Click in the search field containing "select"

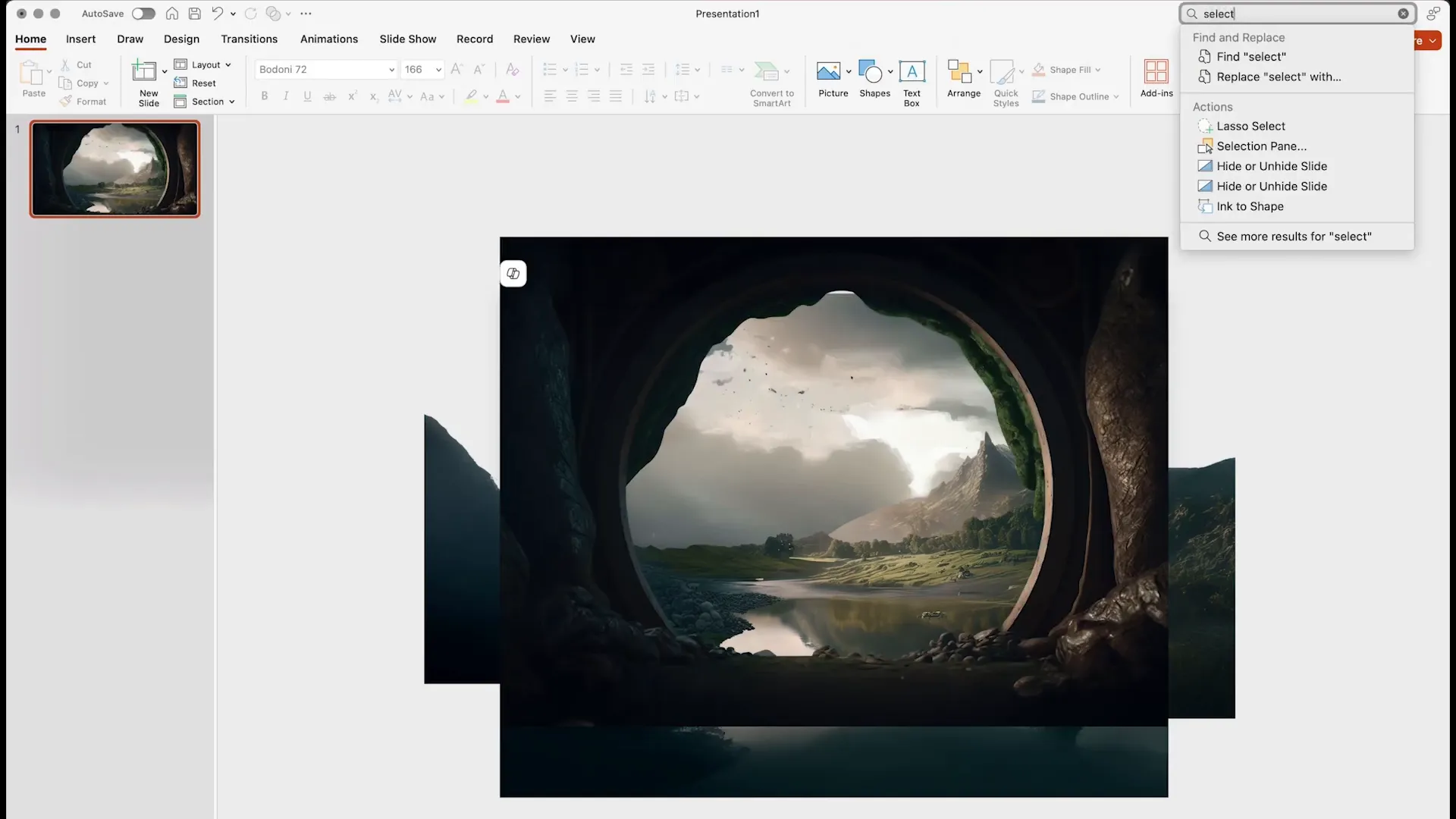click(1297, 14)
